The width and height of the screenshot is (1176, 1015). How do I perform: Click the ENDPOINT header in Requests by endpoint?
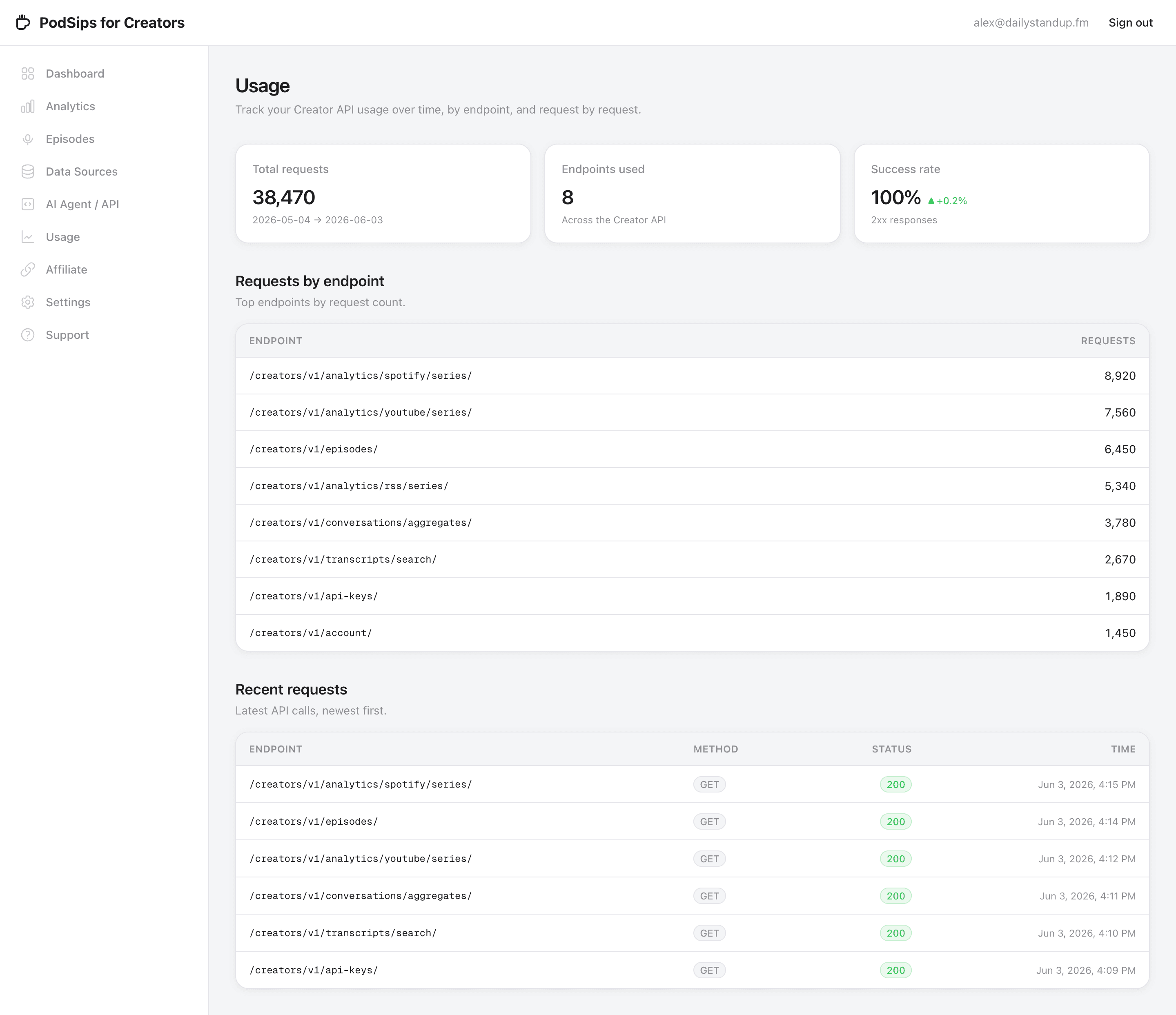click(x=276, y=341)
